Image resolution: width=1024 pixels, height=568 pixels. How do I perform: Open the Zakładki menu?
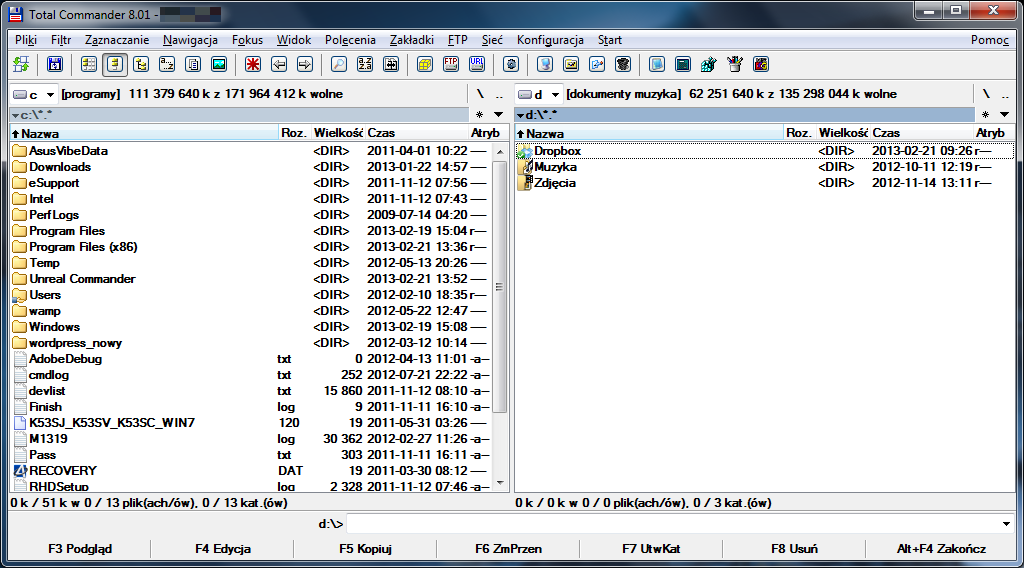(411, 40)
